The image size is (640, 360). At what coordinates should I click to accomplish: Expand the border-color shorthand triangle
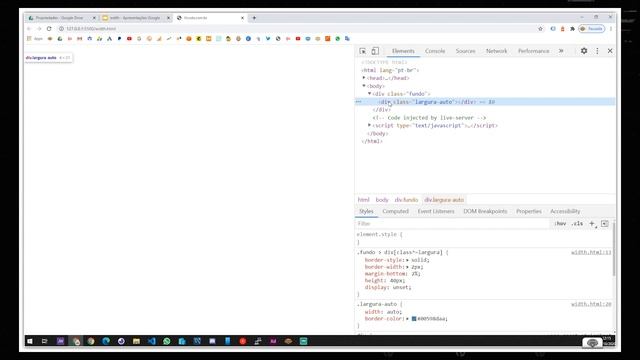(407, 319)
